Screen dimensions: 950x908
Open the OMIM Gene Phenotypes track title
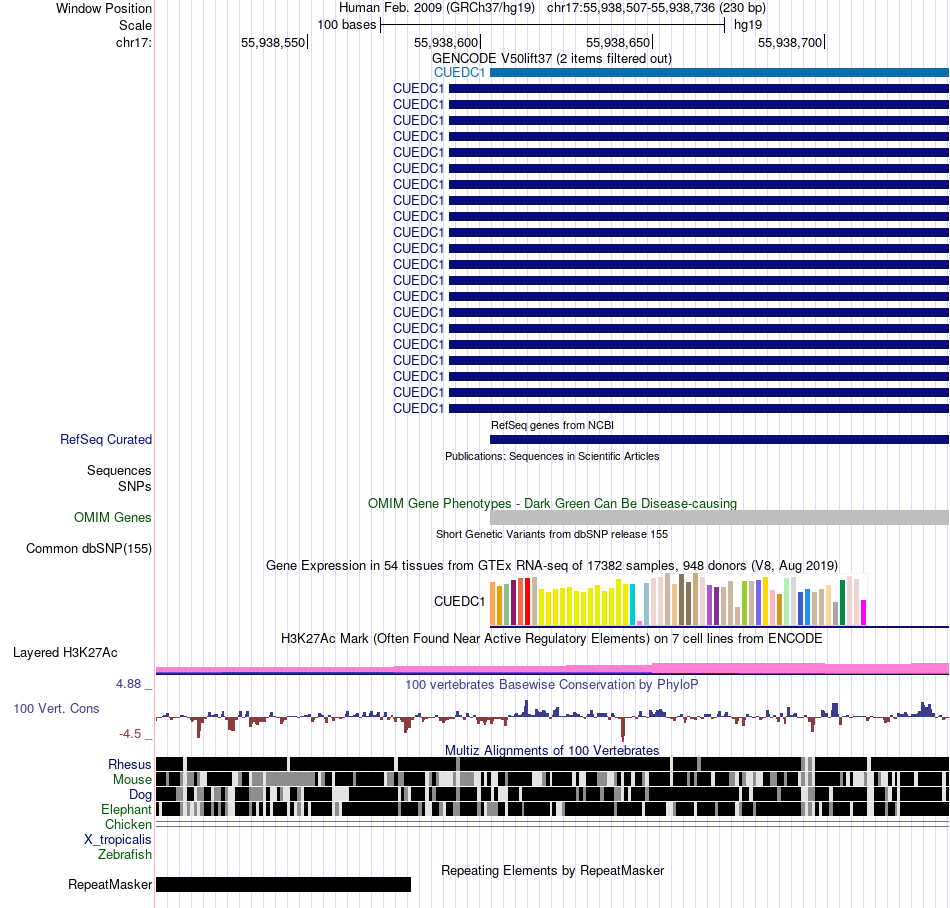click(x=552, y=503)
